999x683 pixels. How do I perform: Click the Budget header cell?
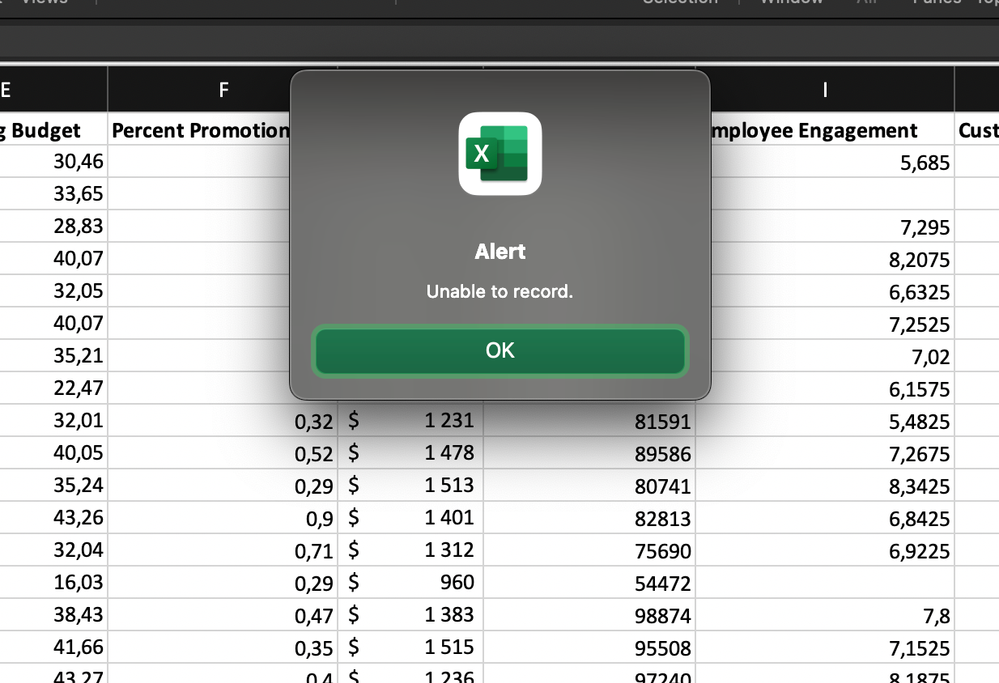(x=54, y=130)
